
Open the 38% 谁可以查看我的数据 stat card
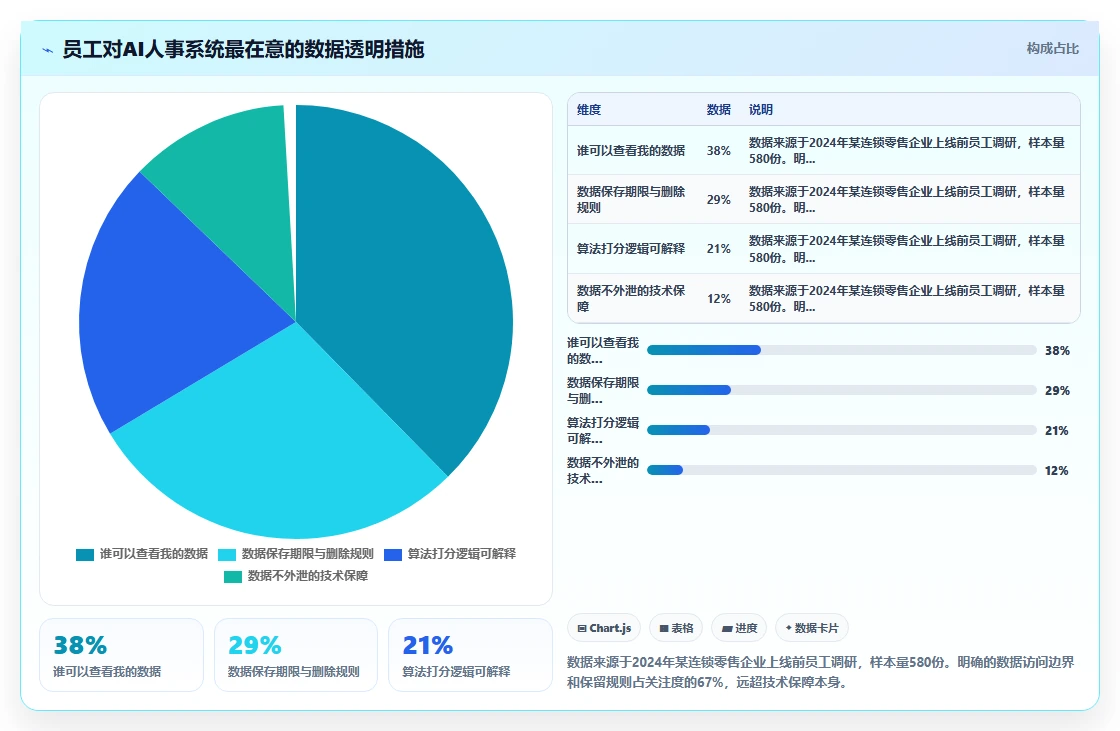point(121,655)
